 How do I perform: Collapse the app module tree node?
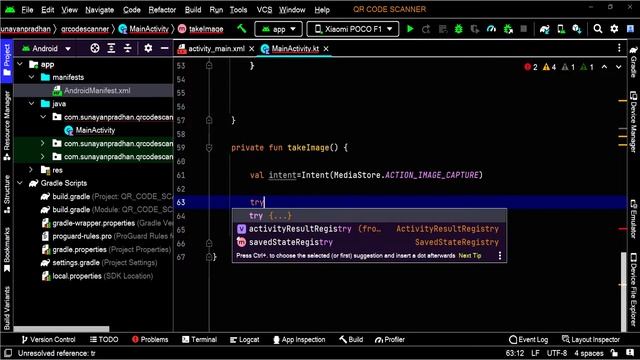pos(20,64)
